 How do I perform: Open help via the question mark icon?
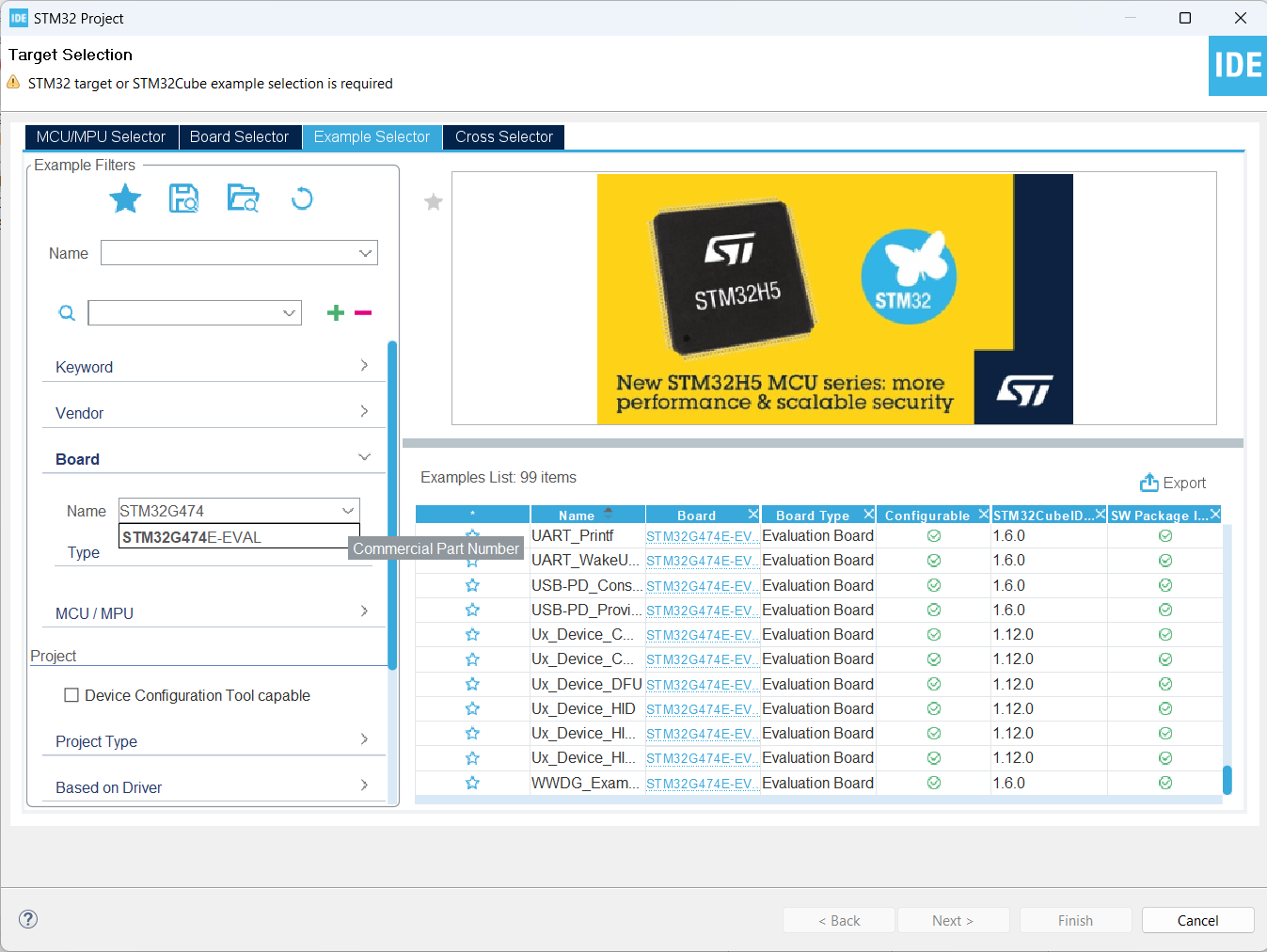pos(27,919)
